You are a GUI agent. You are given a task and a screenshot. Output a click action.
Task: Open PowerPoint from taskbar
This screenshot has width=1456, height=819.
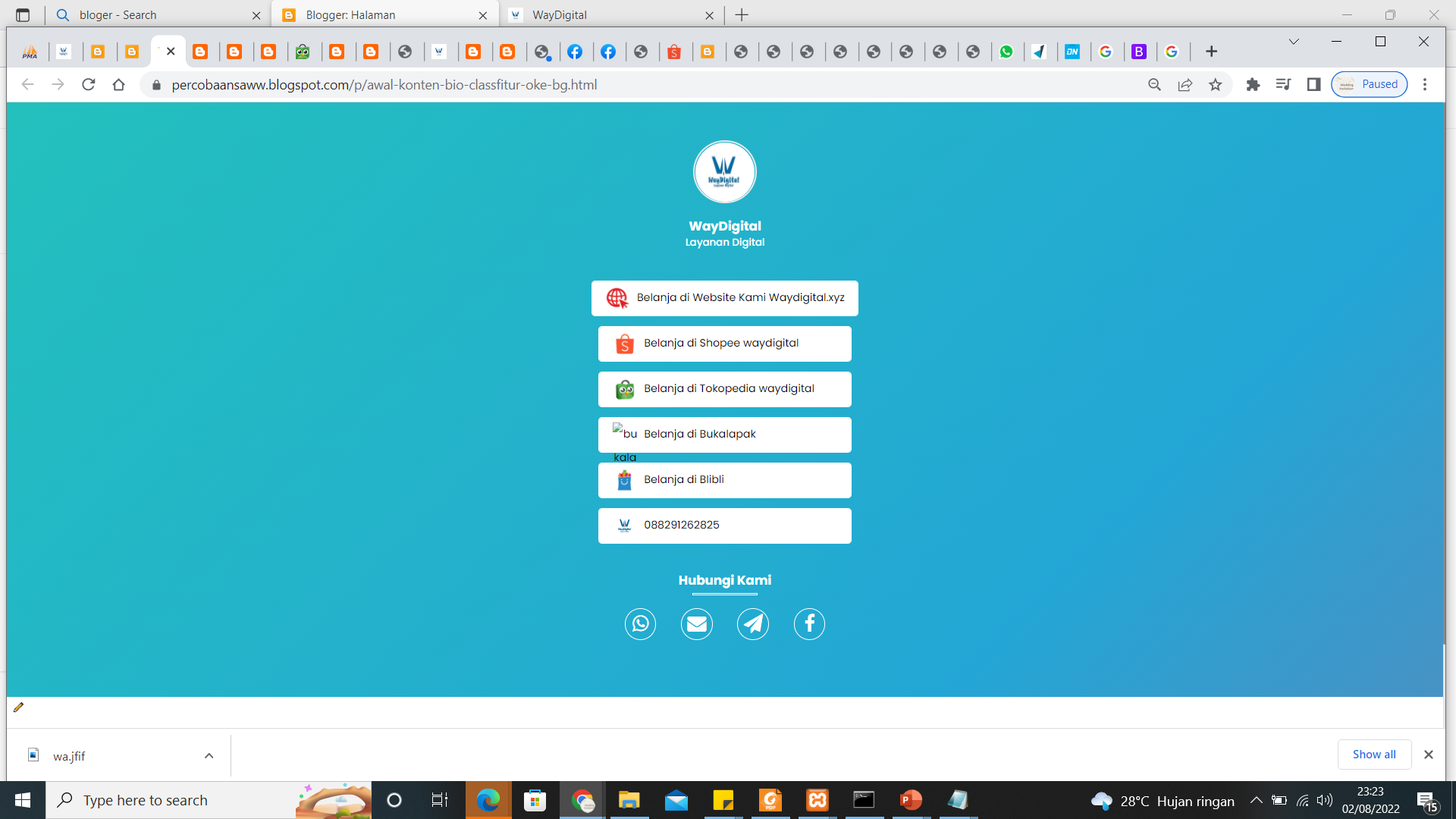pyautogui.click(x=912, y=800)
